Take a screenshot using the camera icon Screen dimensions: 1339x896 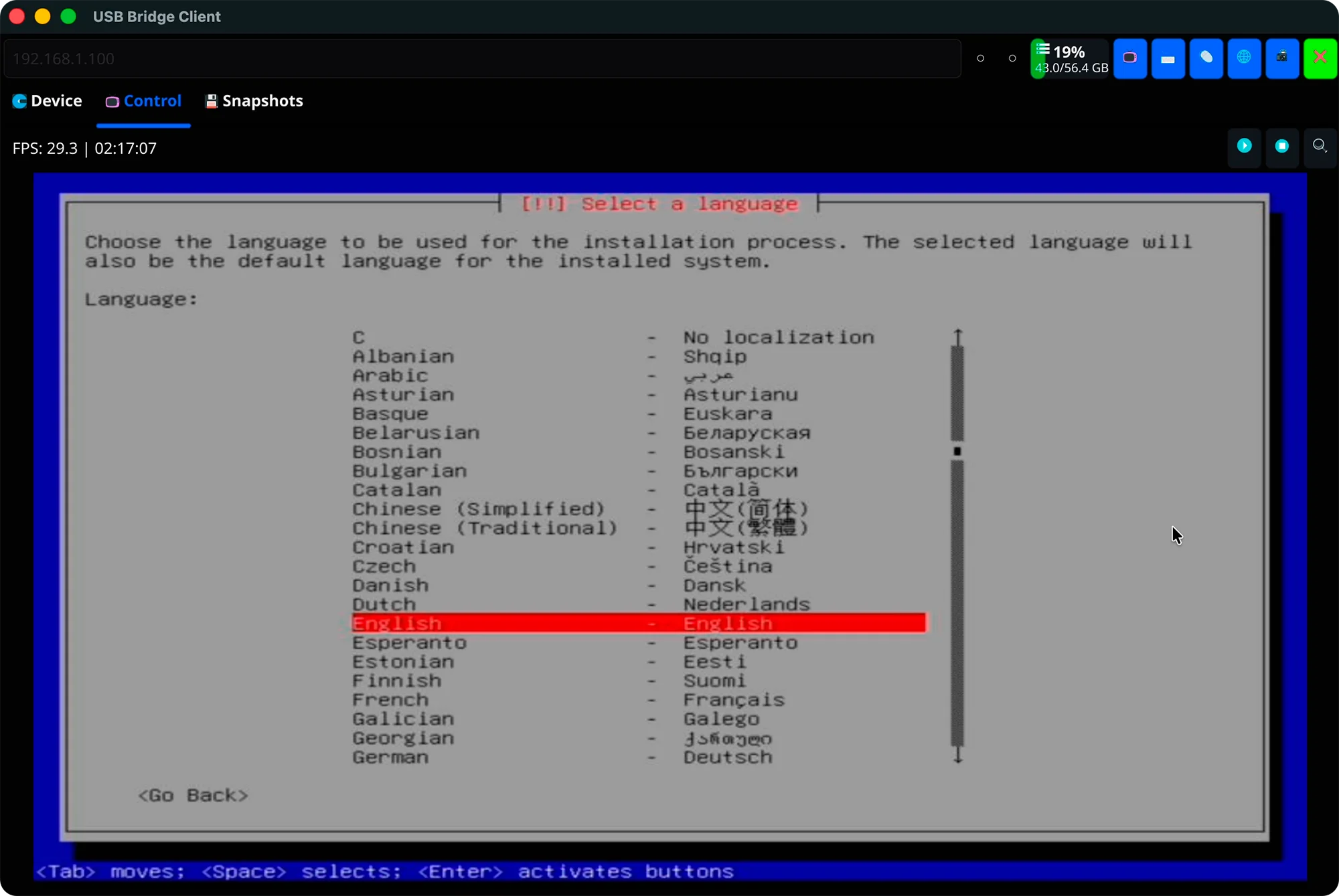(x=1282, y=58)
